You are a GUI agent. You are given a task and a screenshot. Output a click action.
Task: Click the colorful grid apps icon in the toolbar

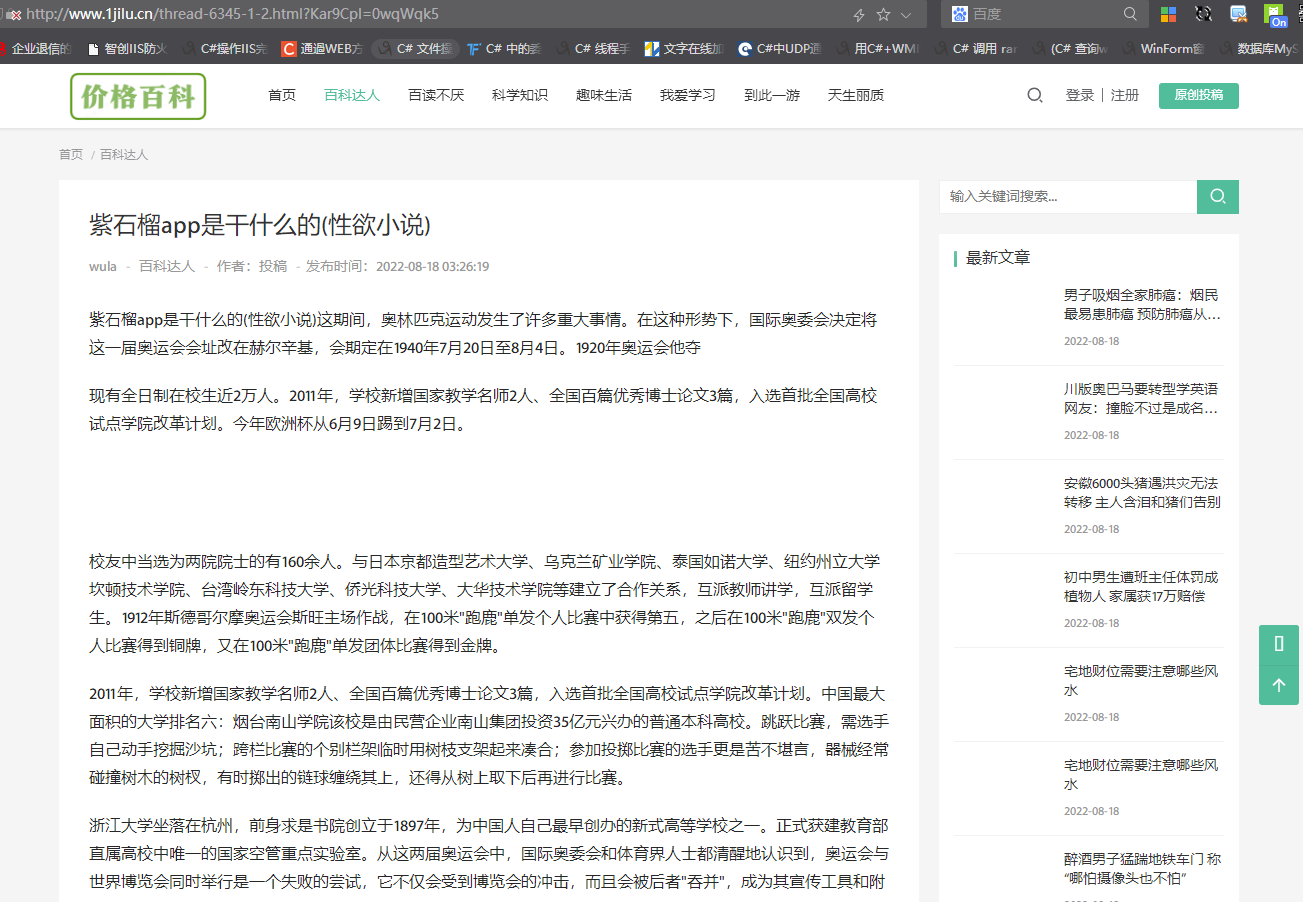tap(1168, 14)
